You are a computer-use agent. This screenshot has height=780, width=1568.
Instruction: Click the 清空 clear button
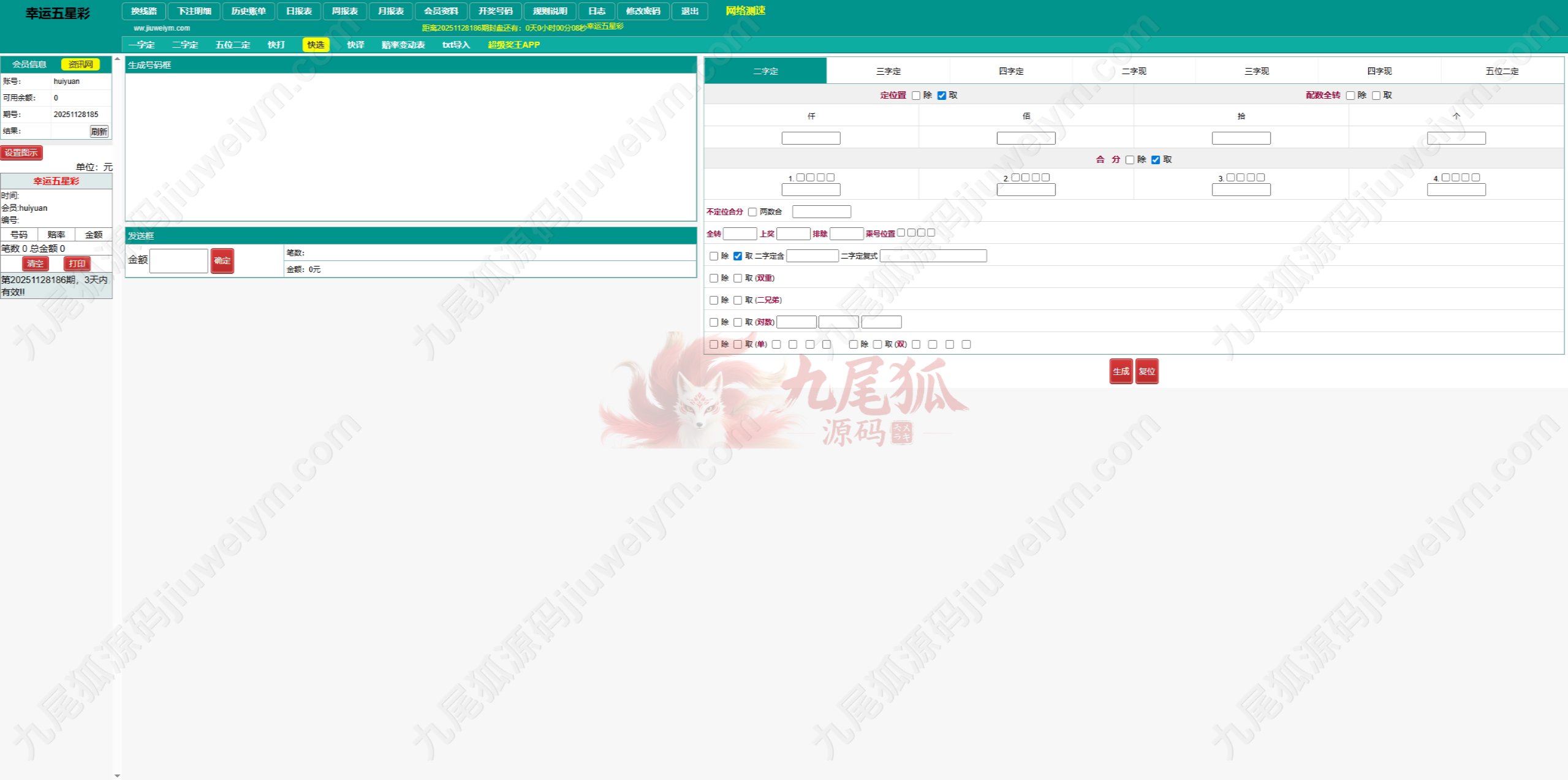click(35, 263)
